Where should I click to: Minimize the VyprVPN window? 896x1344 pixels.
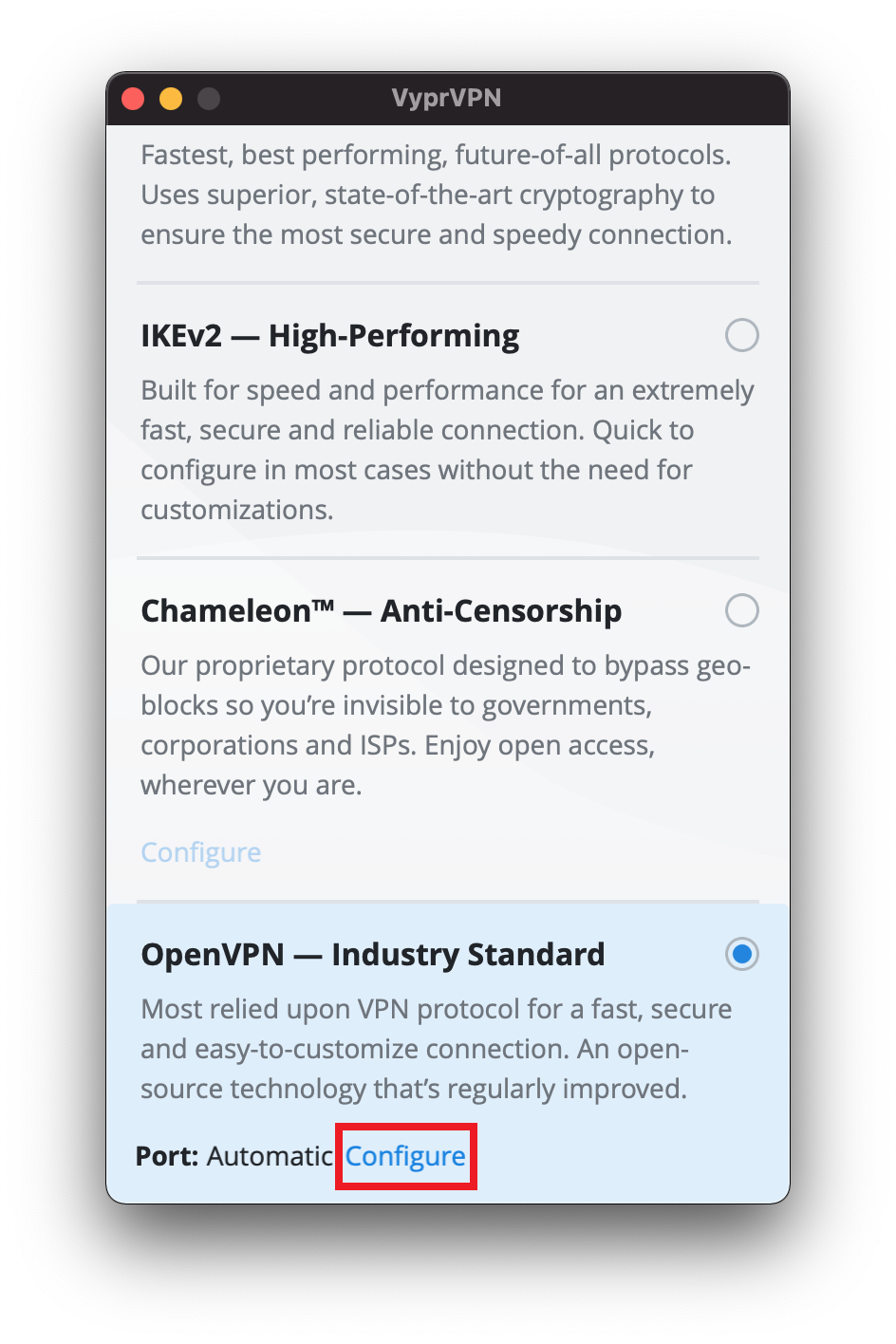click(170, 98)
